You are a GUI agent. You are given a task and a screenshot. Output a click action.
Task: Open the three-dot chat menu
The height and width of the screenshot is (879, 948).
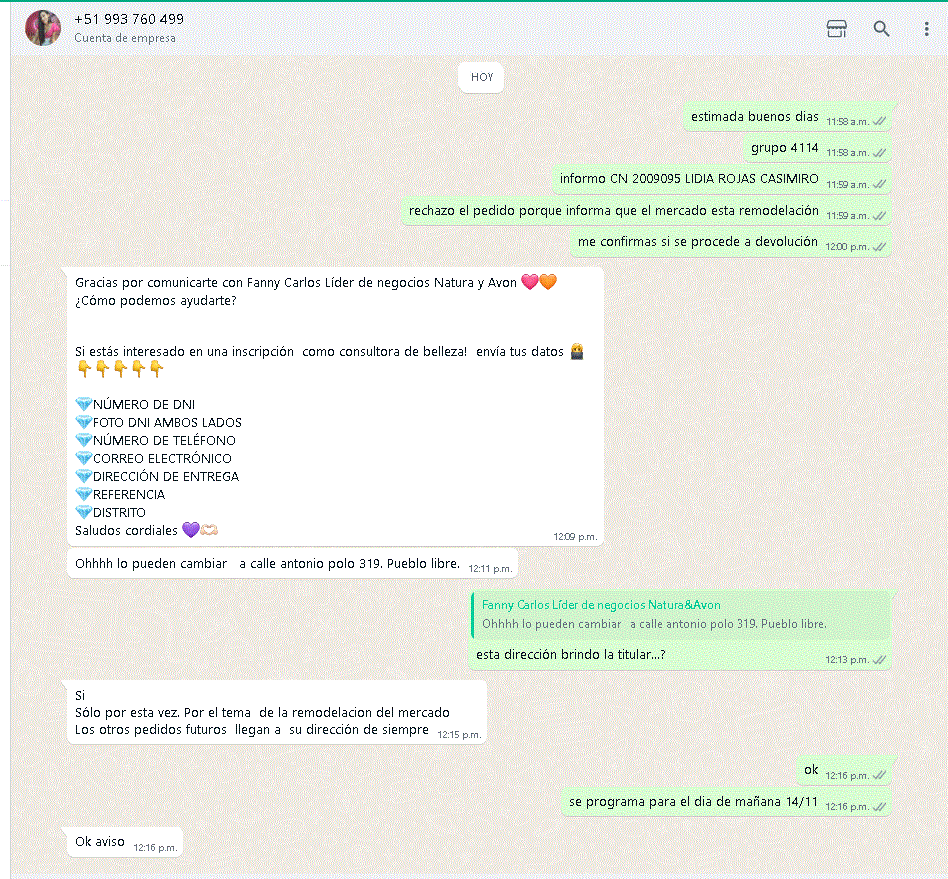click(926, 28)
